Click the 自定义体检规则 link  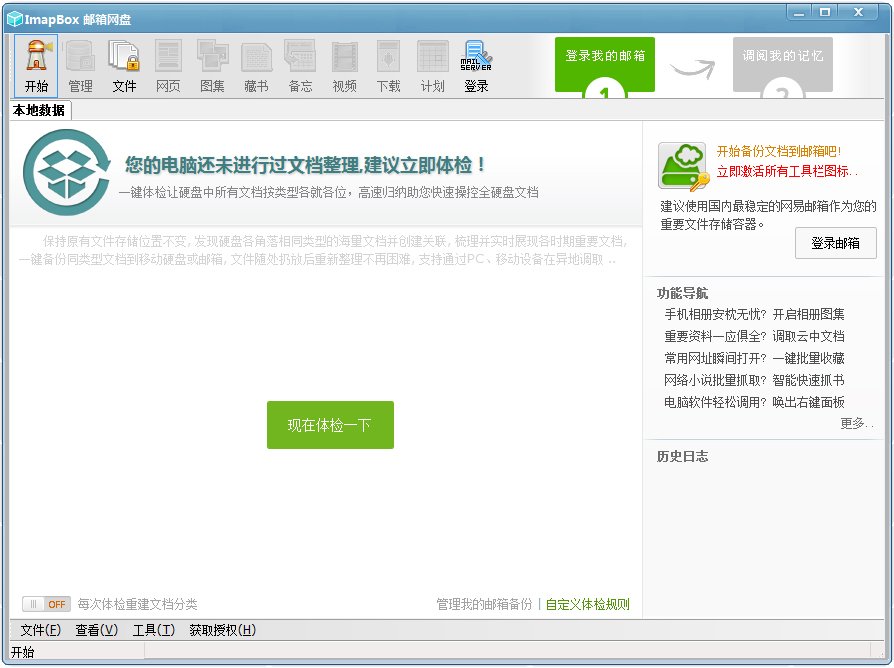pyautogui.click(x=588, y=604)
